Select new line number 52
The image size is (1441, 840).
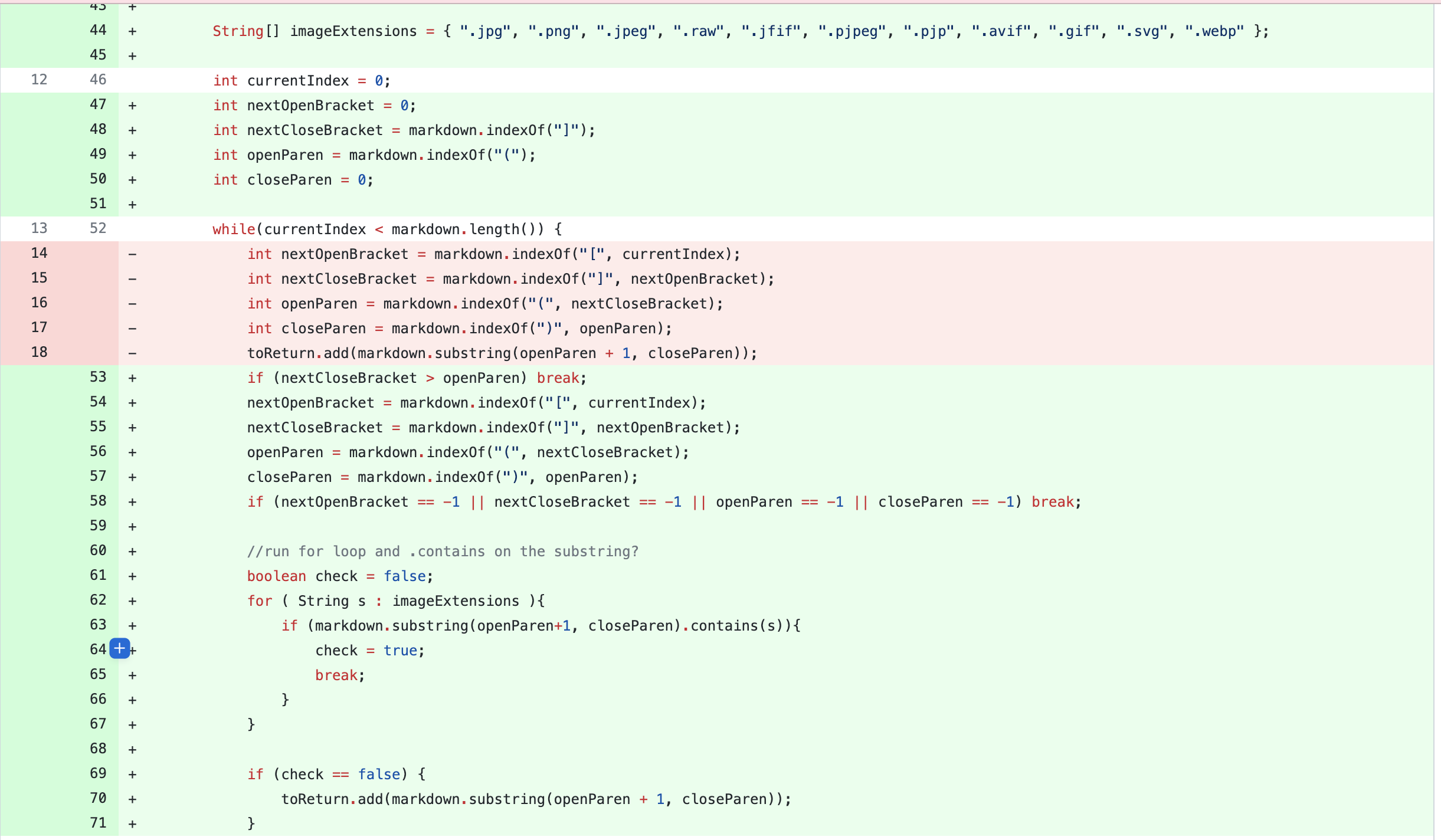tap(98, 228)
